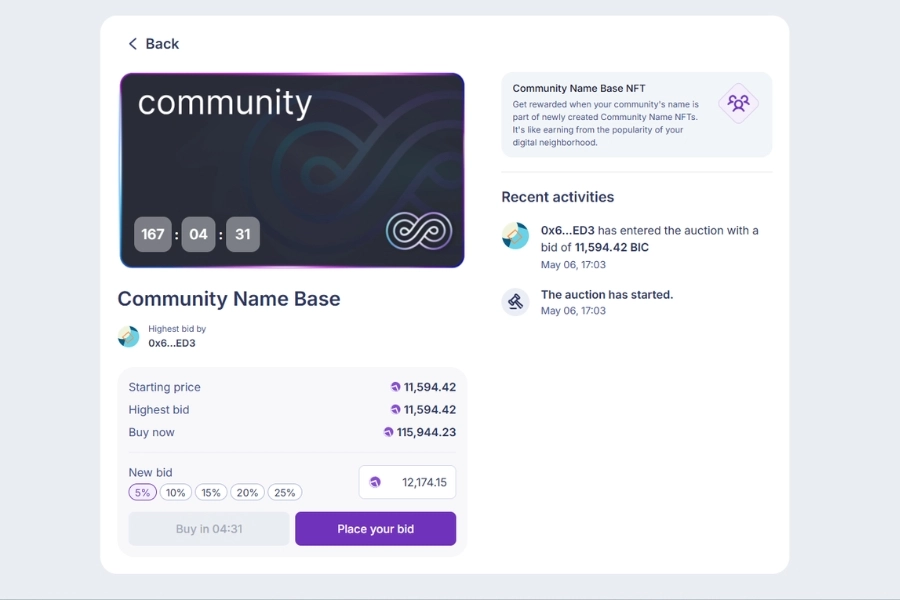
Task: Click the new bid amount field 12,174.15
Action: (x=408, y=482)
